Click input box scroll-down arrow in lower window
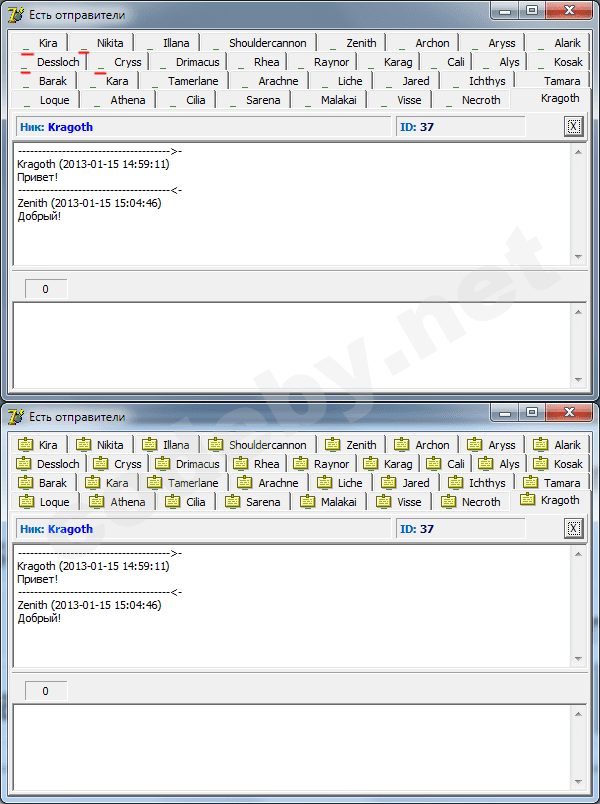The image size is (600, 804). coord(578,782)
